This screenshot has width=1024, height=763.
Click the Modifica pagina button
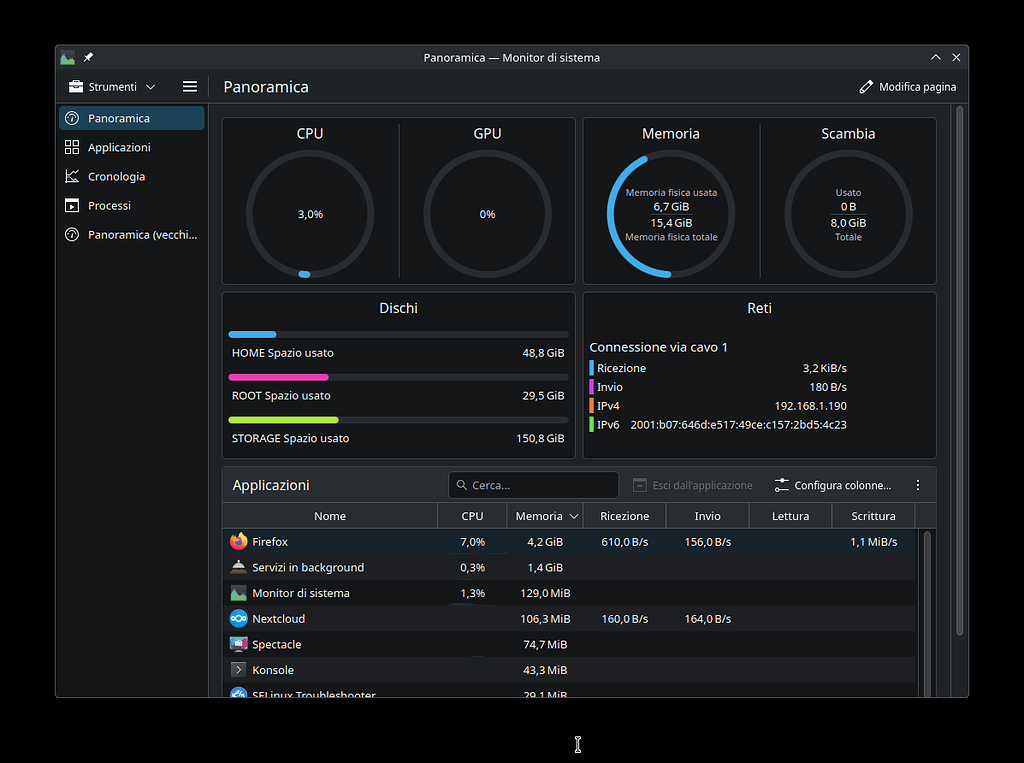(907, 86)
